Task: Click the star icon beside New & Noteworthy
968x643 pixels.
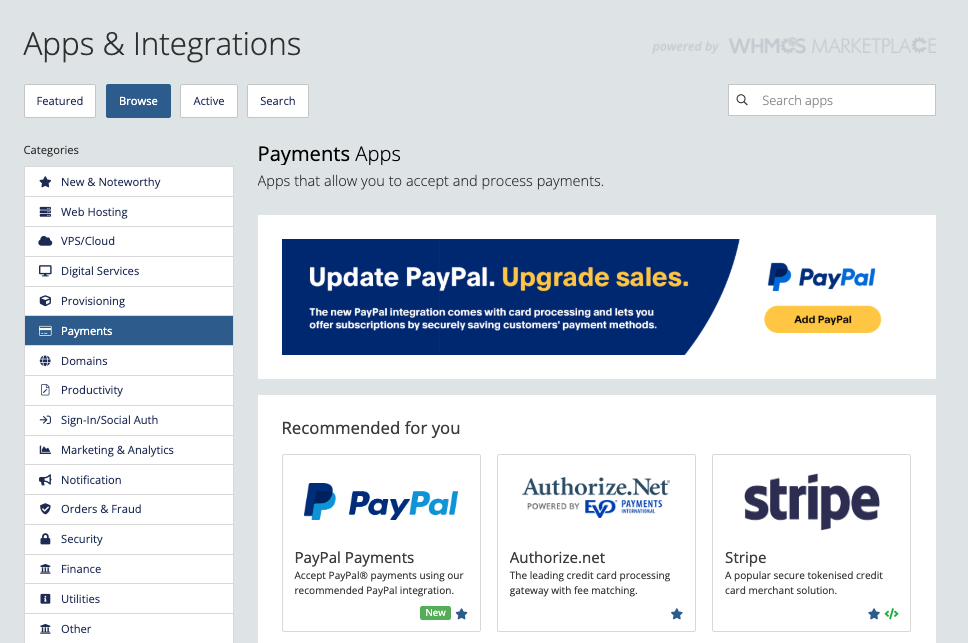Action: (45, 182)
